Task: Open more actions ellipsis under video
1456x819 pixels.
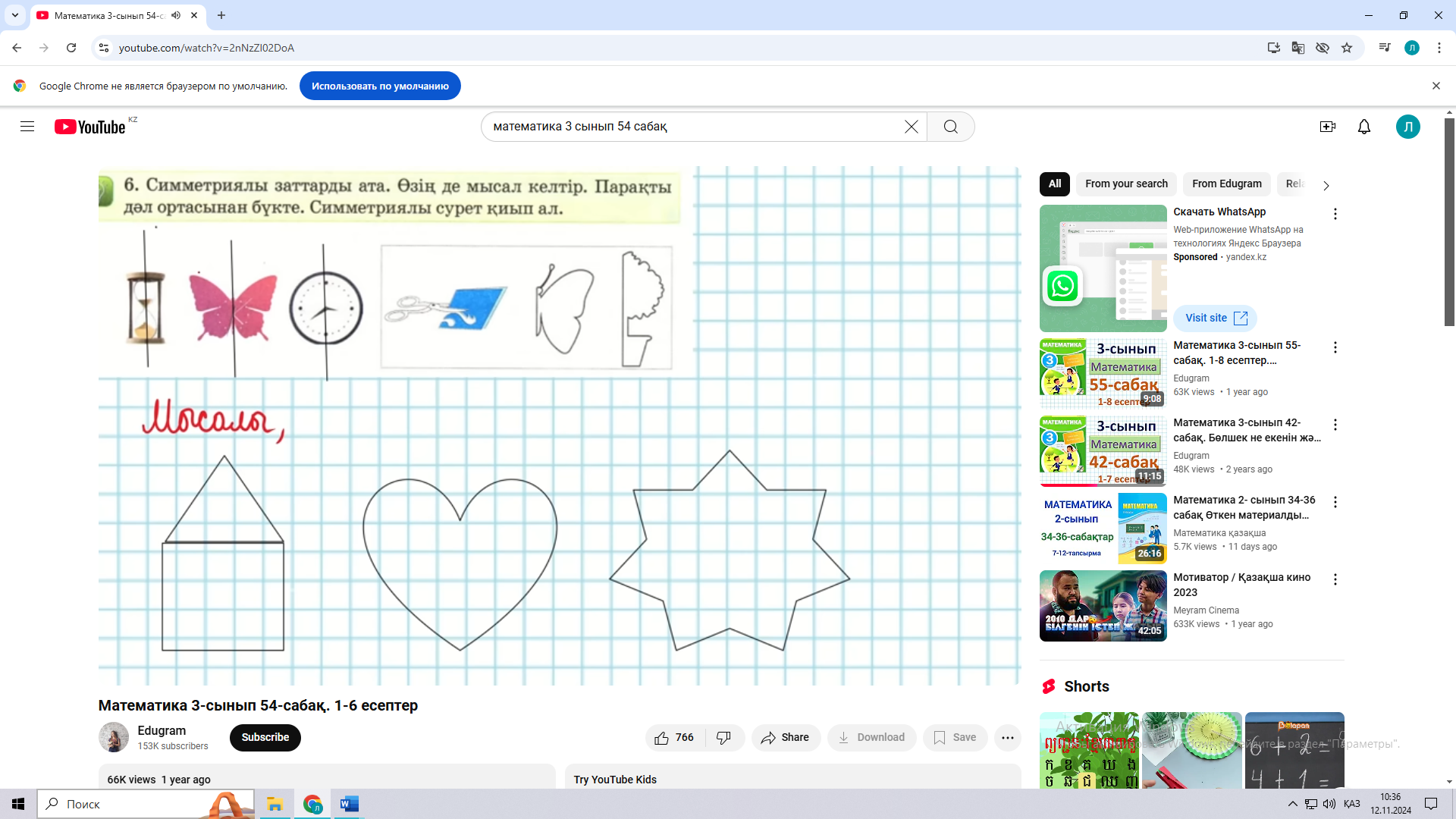Action: 1007,737
